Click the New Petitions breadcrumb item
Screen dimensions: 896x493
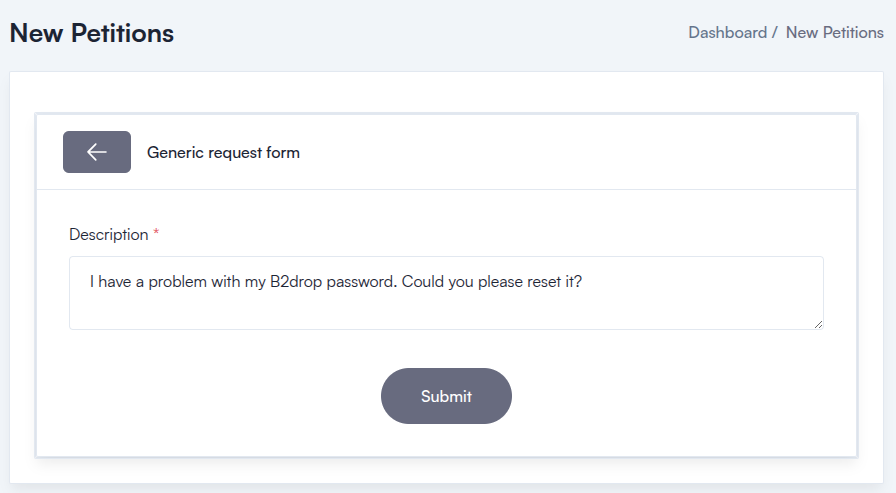click(834, 32)
